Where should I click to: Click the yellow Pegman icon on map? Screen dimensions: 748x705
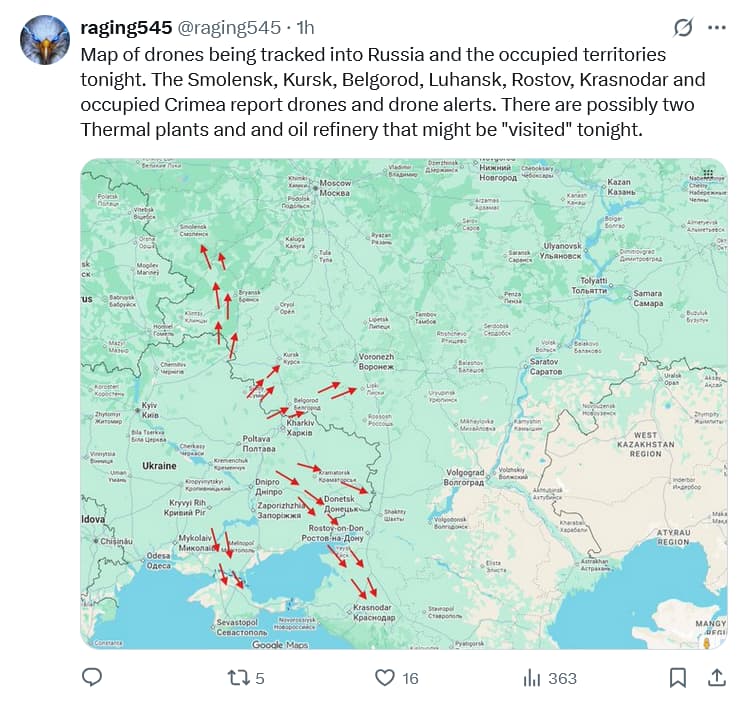coord(708,643)
